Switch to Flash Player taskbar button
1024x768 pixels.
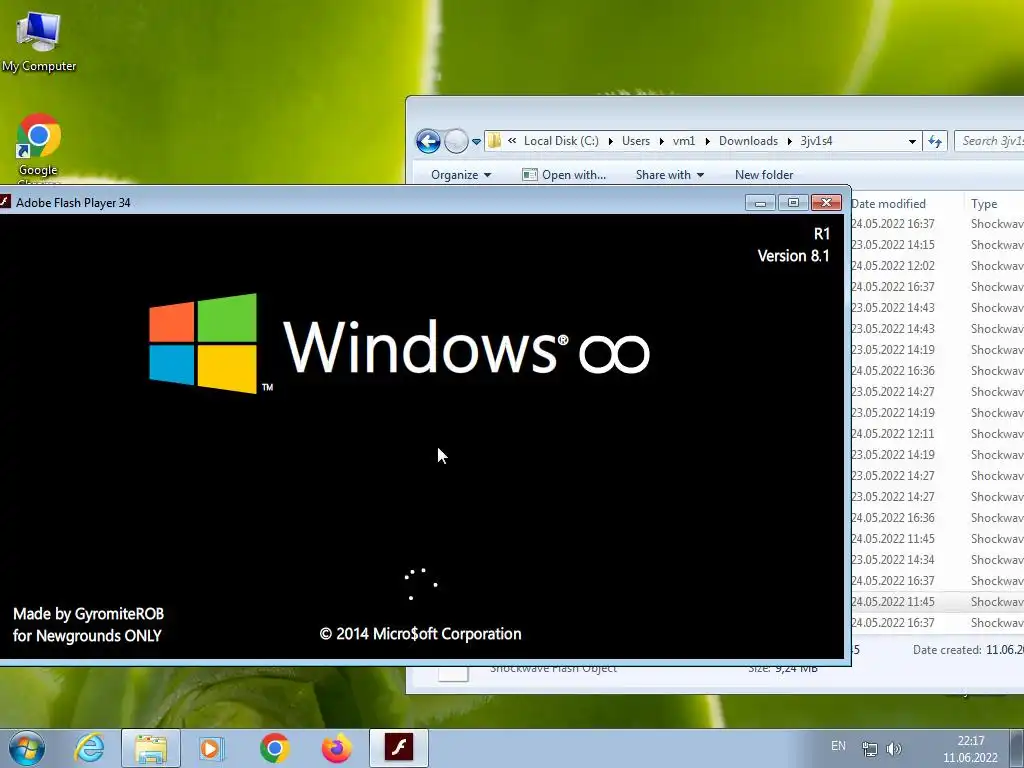[x=399, y=748]
